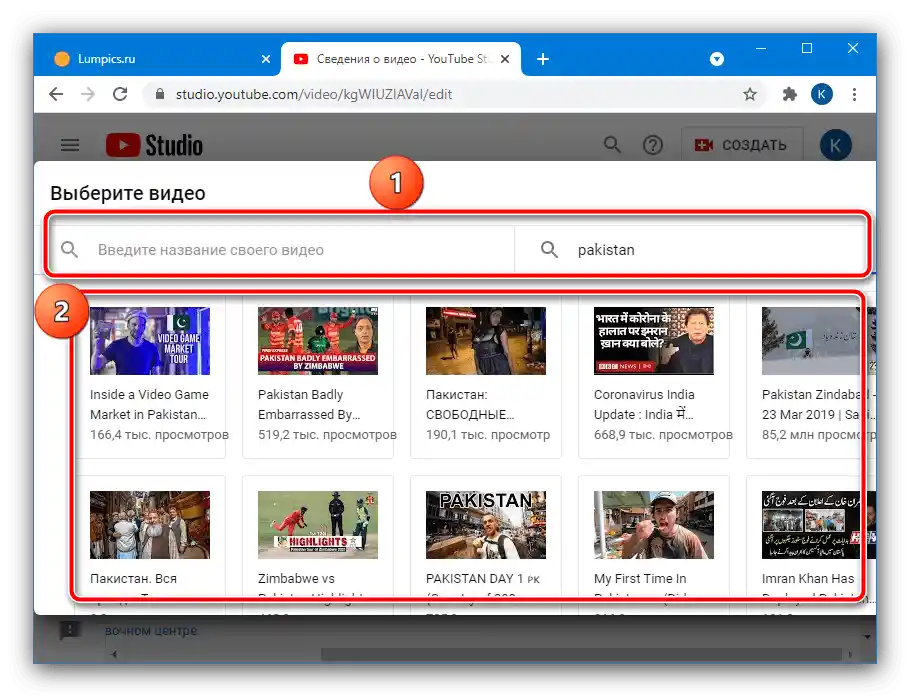The height and width of the screenshot is (697, 910).
Task: Open the extensions puzzle icon
Action: pyautogui.click(x=789, y=94)
